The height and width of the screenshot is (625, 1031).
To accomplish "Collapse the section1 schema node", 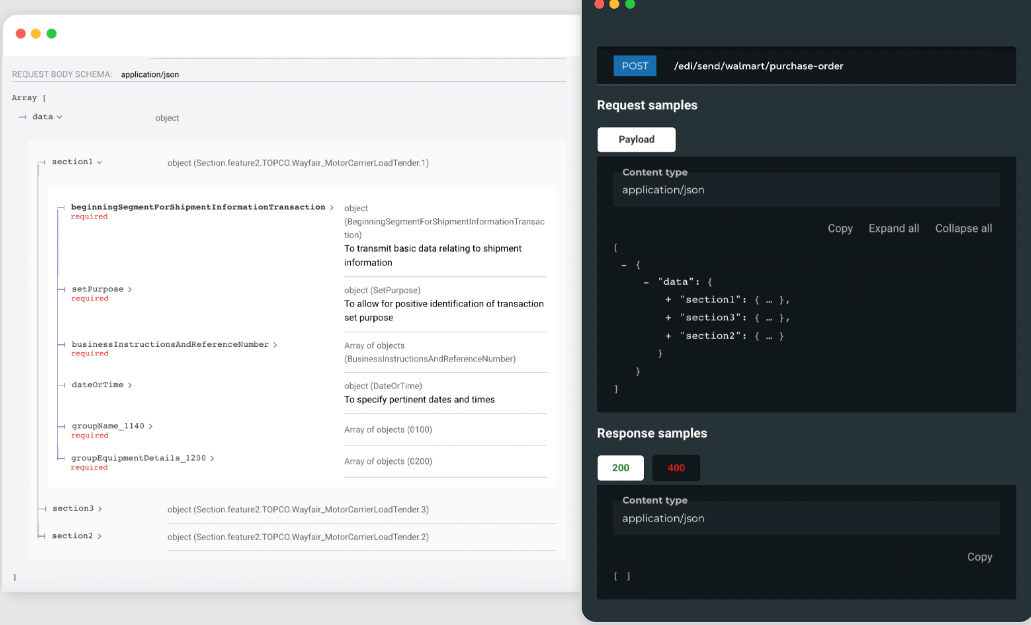I will 76,162.
